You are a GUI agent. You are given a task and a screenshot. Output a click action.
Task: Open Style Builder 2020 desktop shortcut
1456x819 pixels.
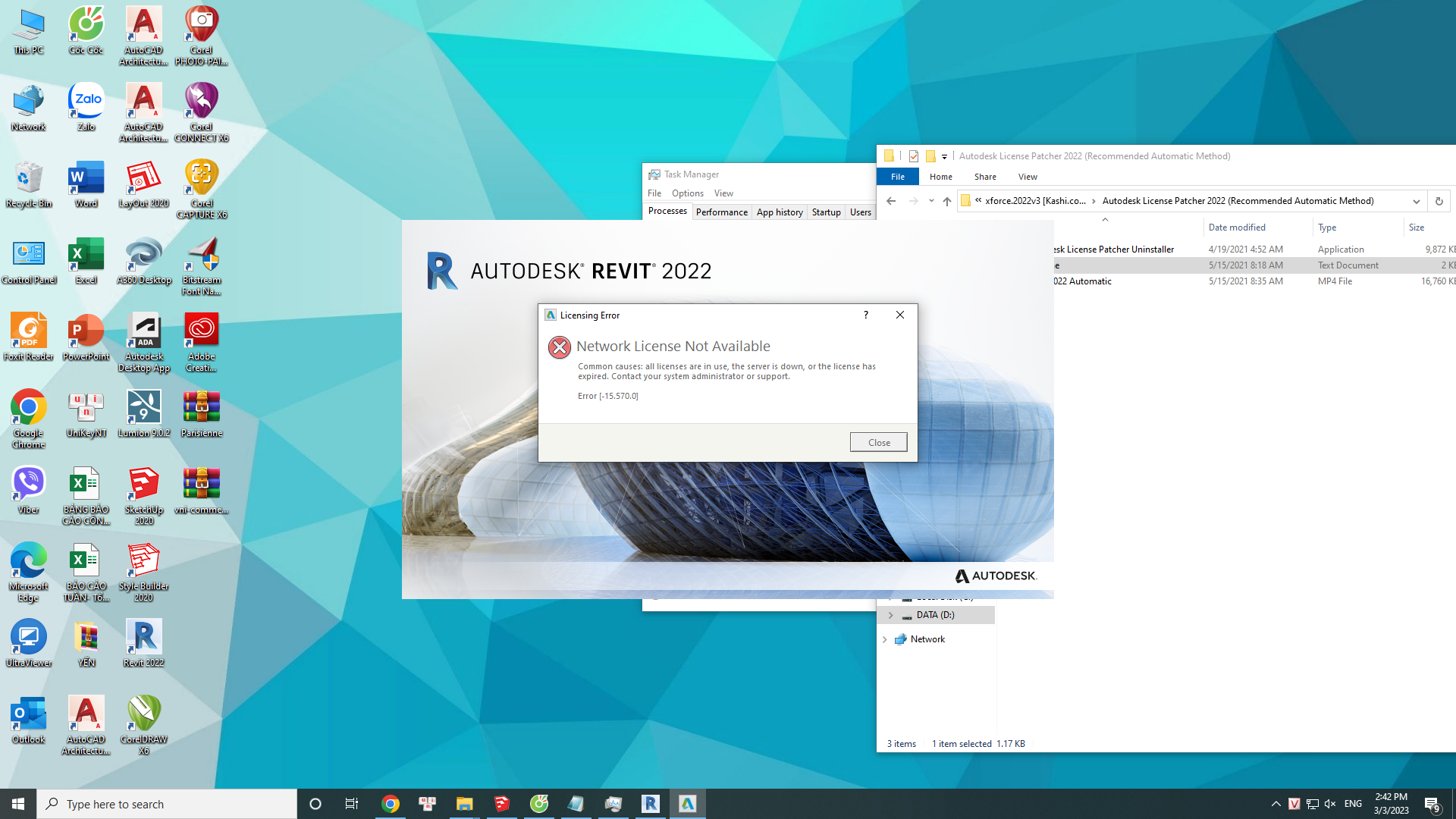point(144,573)
